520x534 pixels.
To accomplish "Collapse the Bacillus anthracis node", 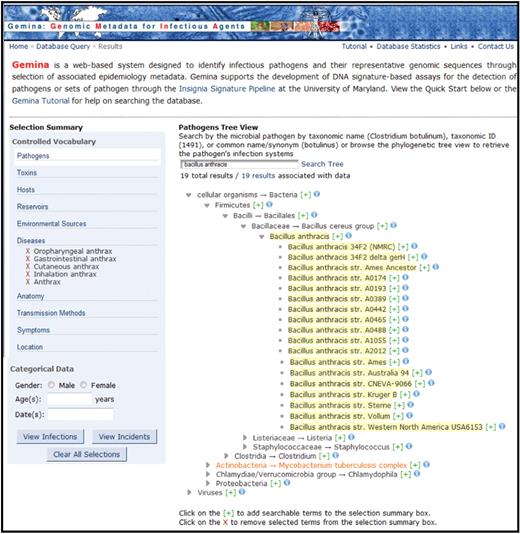I will (x=261, y=237).
